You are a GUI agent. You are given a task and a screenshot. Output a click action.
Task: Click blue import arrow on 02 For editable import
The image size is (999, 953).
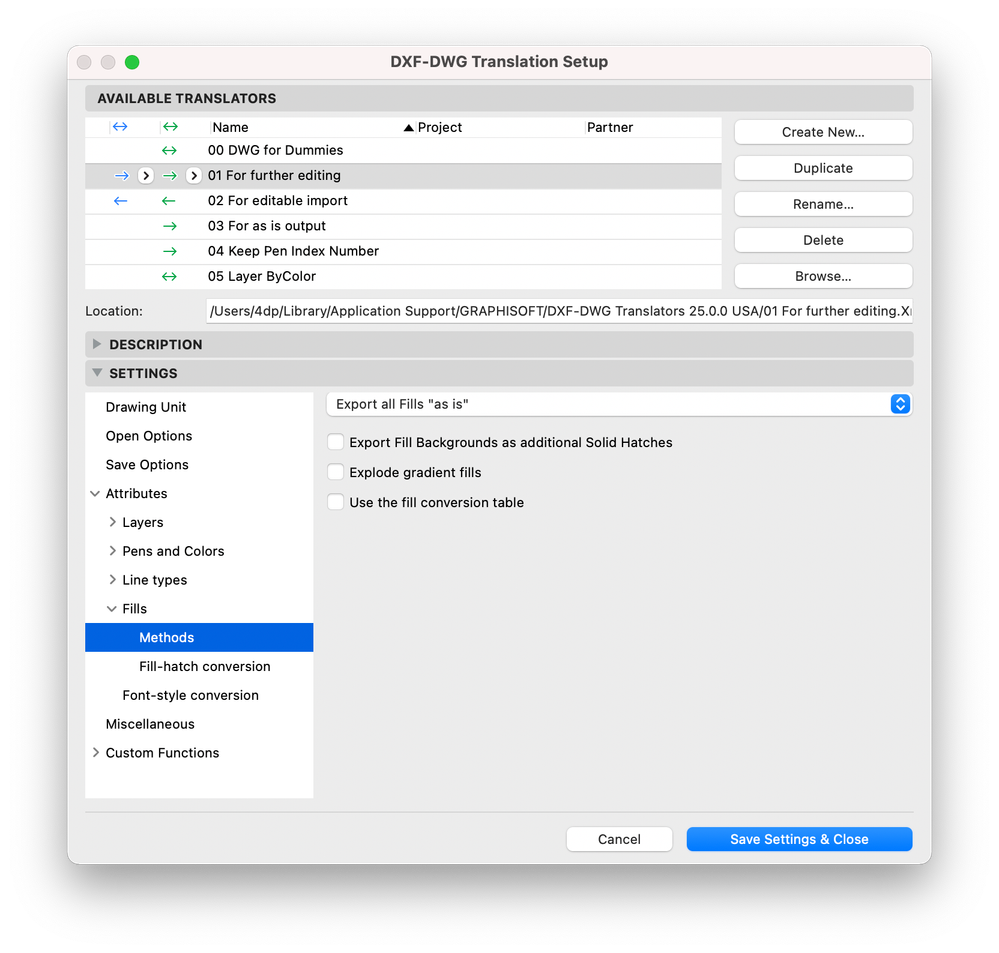[120, 201]
